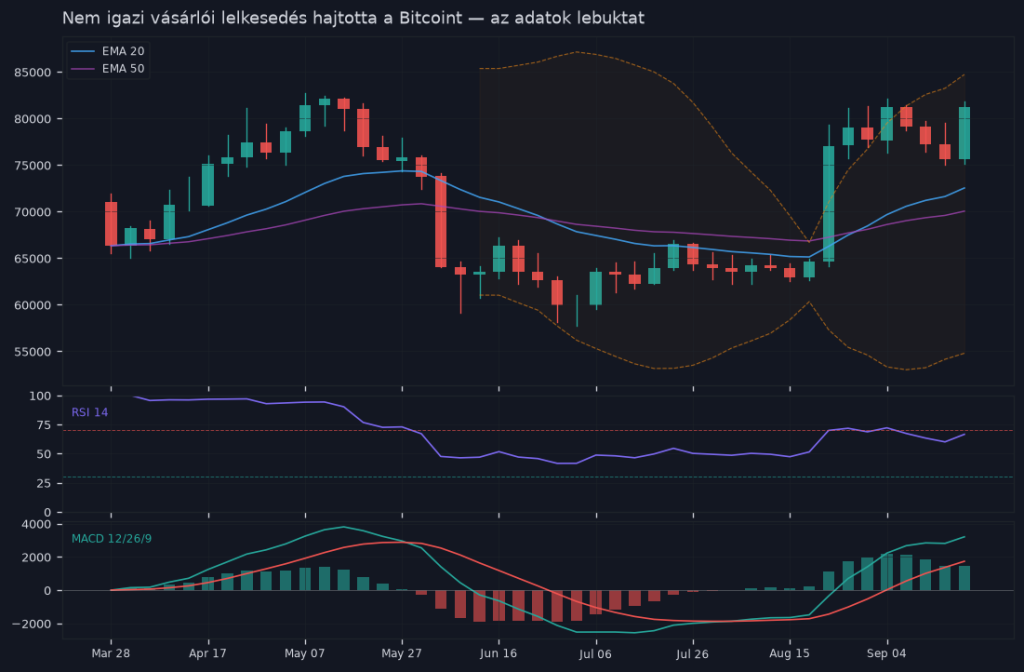Click the RSI axis label 75
1024x672 pixels.
pos(44,425)
